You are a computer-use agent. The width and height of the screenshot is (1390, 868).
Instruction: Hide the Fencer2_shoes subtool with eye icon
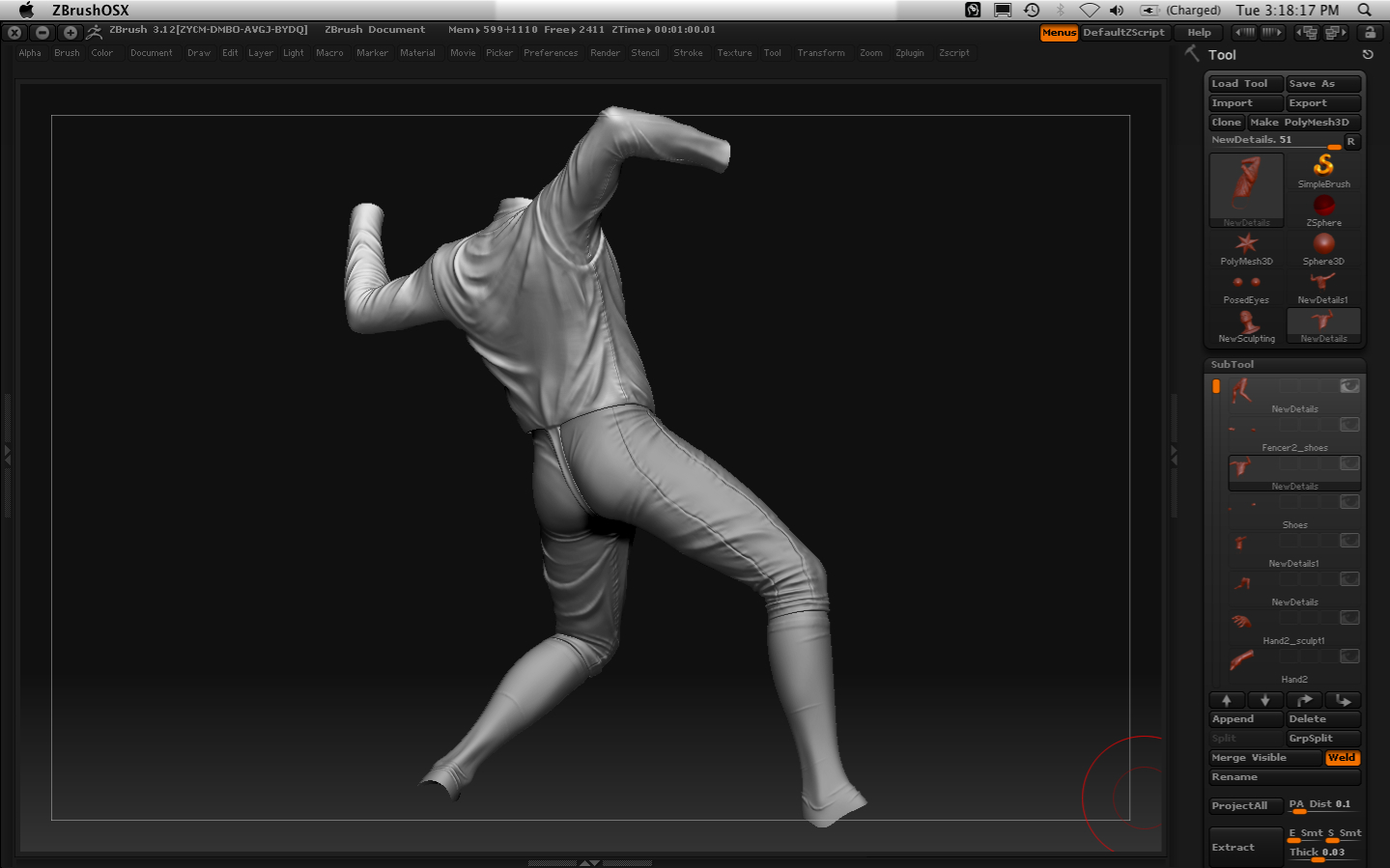[x=1349, y=425]
